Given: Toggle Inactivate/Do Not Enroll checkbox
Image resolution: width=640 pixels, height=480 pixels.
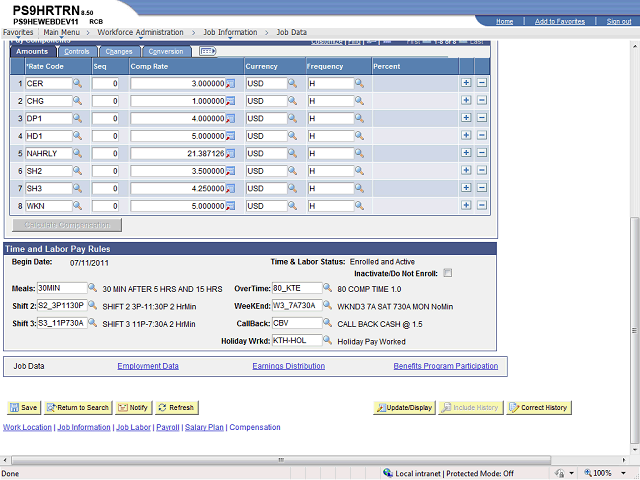Looking at the screenshot, I should (x=448, y=273).
